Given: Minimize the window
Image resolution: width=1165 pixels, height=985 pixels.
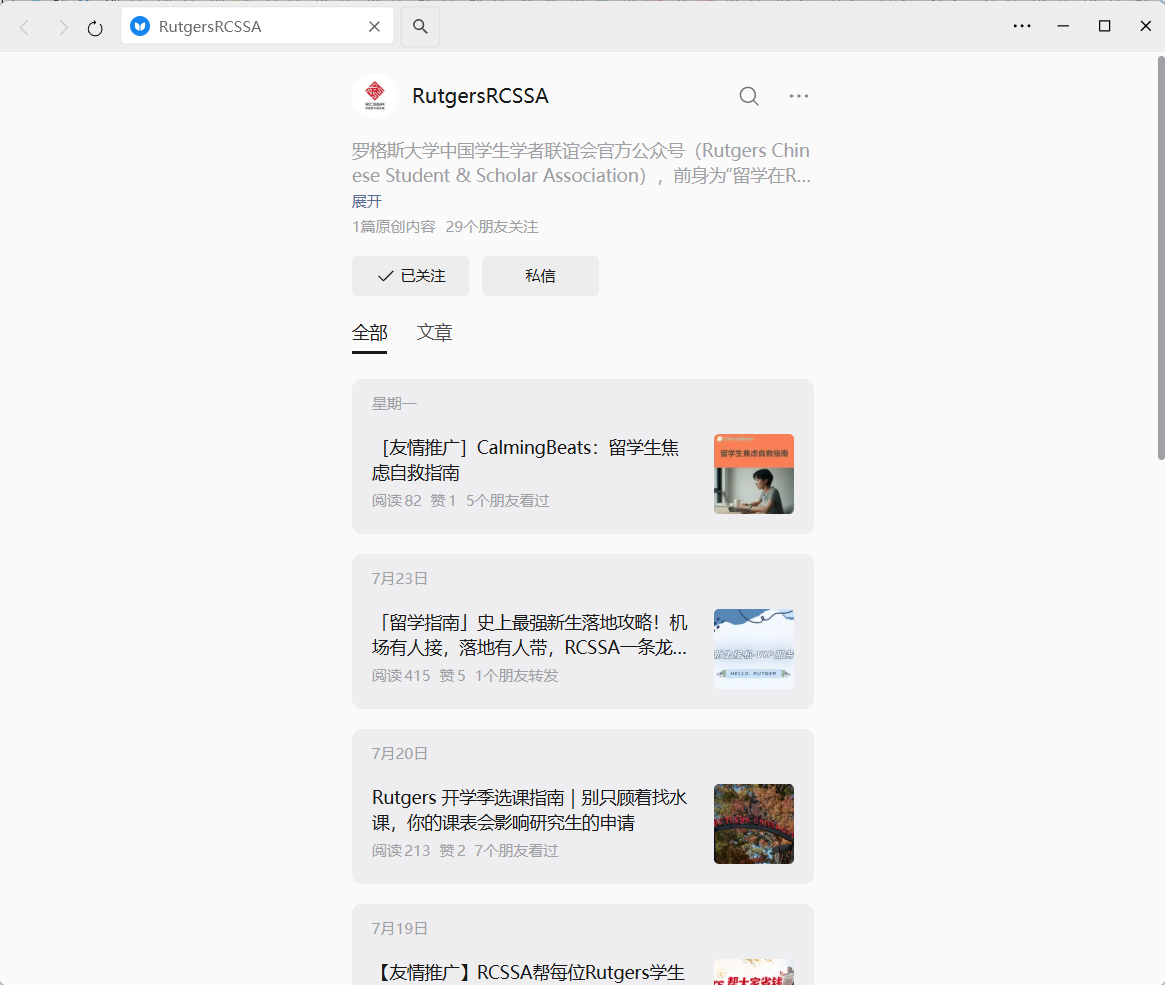Looking at the screenshot, I should 1063,26.
